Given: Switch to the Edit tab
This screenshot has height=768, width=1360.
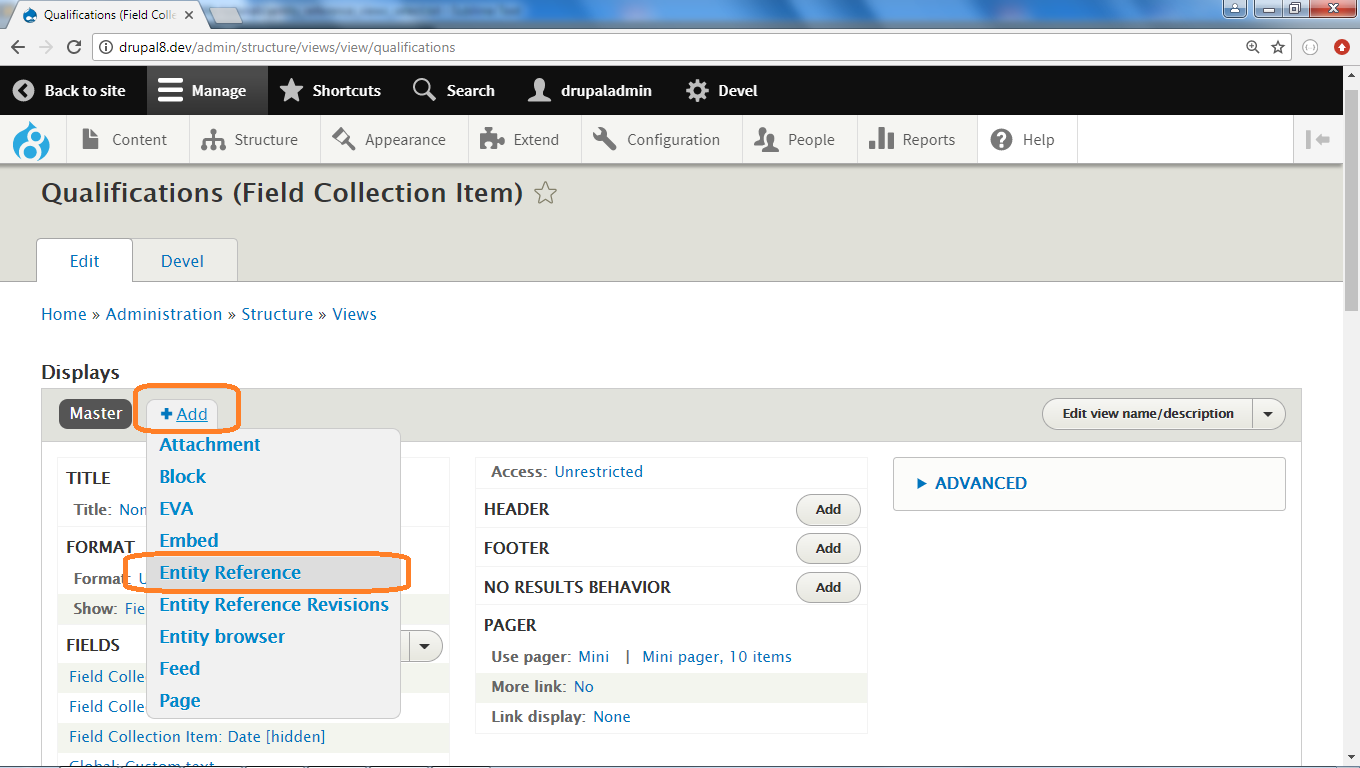Looking at the screenshot, I should pos(84,261).
